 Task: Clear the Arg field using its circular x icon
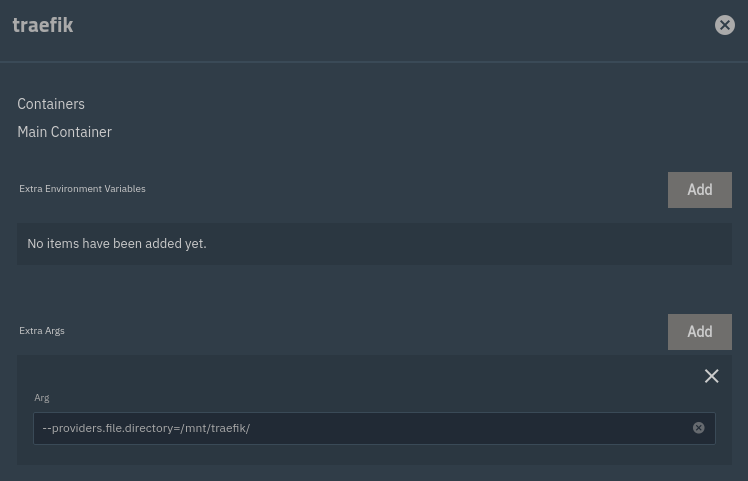tap(699, 428)
